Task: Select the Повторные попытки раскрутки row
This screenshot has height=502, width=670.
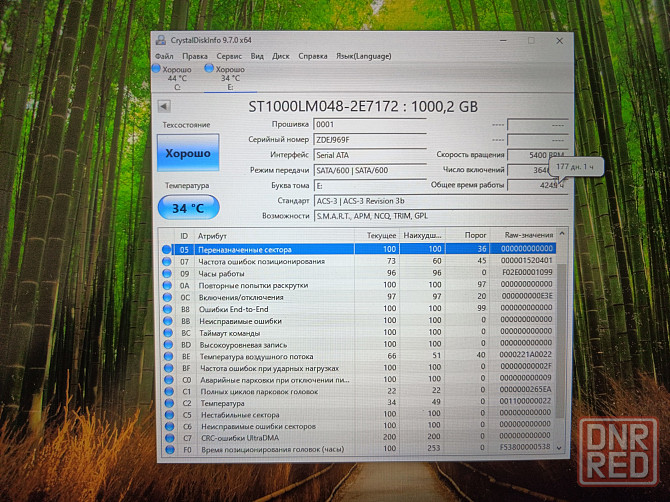Action: pos(358,285)
